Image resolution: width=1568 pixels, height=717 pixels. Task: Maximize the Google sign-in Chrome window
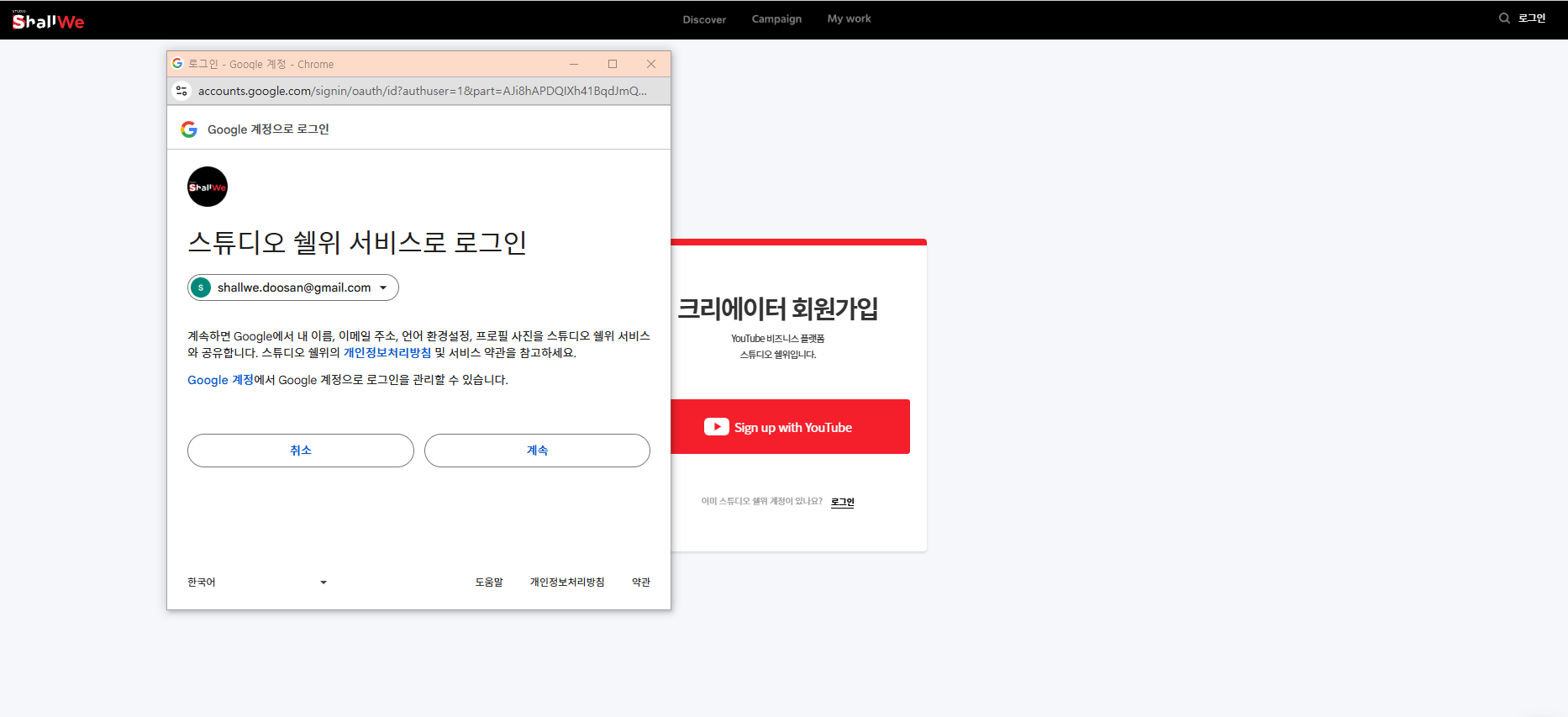point(613,64)
